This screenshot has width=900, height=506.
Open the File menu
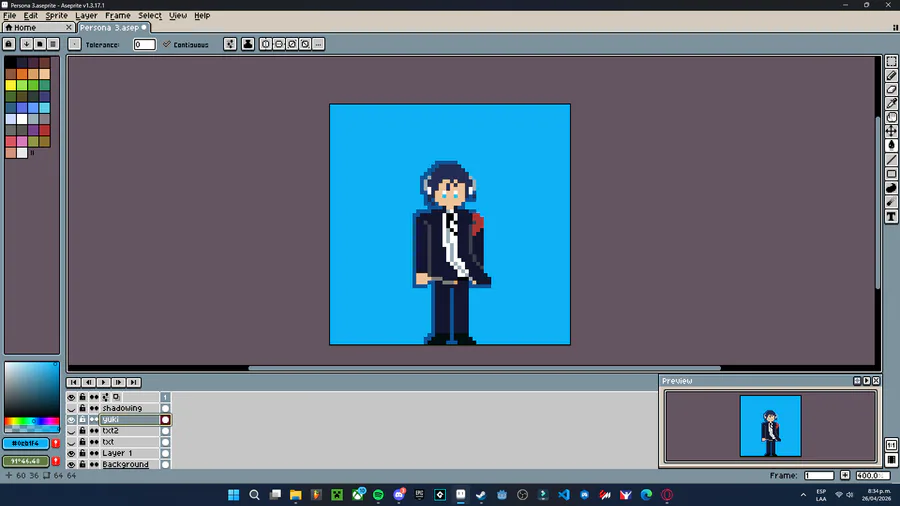pyautogui.click(x=10, y=15)
